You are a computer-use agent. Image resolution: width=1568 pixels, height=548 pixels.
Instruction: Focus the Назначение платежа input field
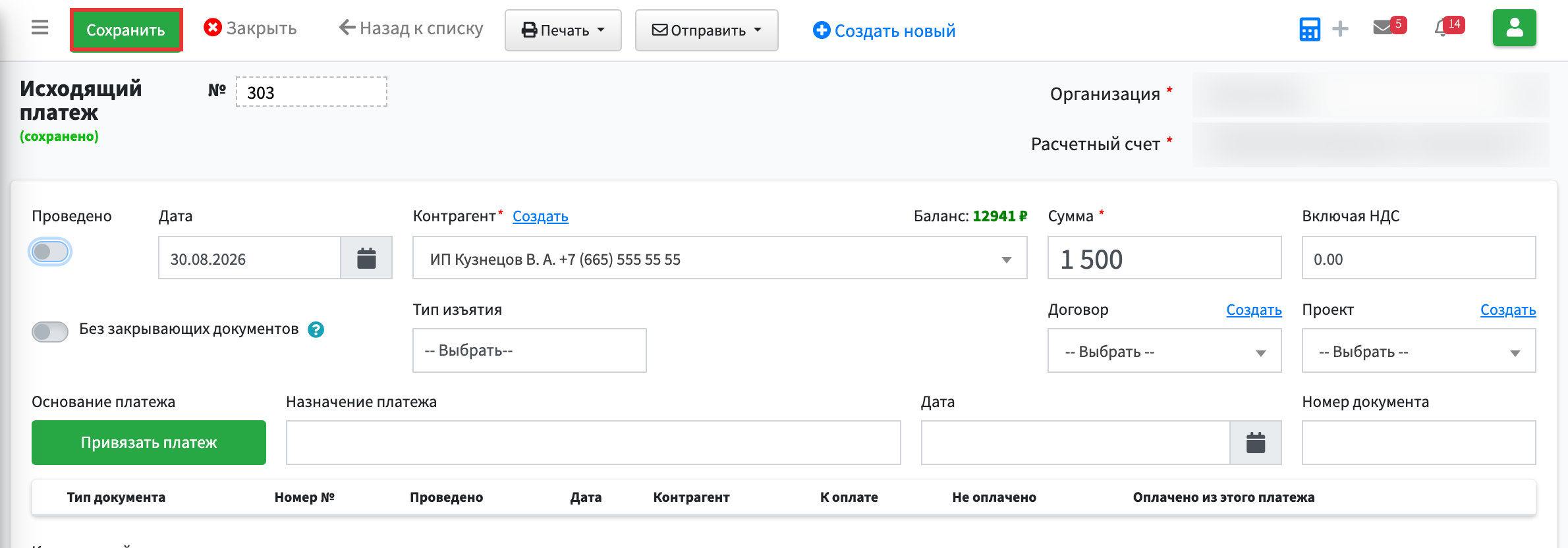point(593,443)
